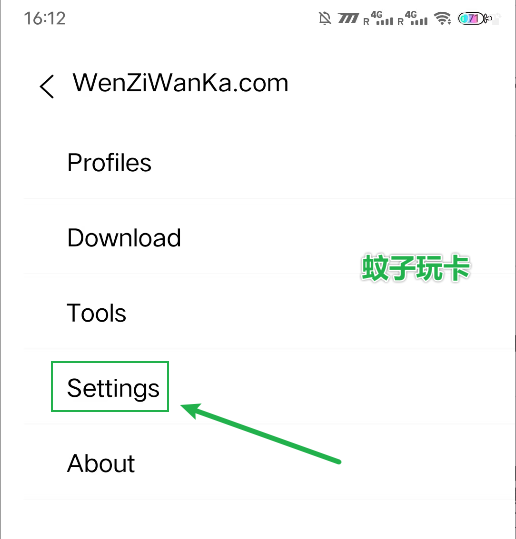Viewport: 516px width, 539px height.
Task: Click the 777 icon in status bar
Action: click(x=348, y=18)
